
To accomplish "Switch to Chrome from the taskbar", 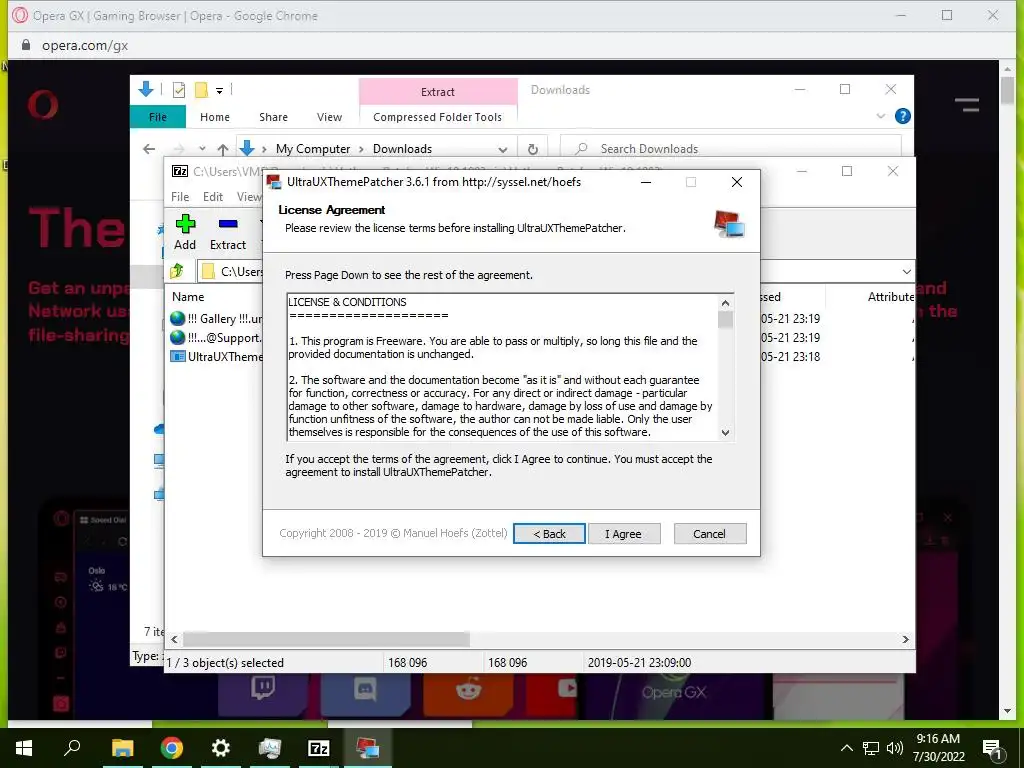I will [x=172, y=748].
